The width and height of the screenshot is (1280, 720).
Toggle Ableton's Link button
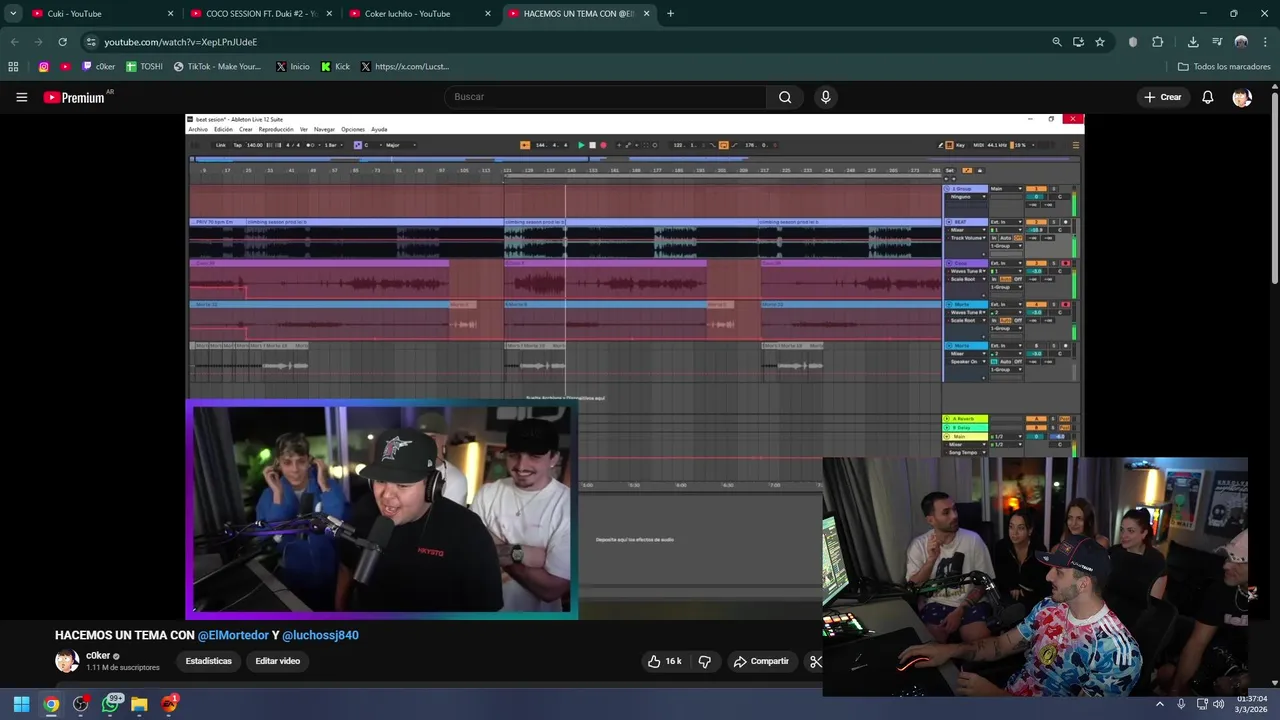pos(220,145)
